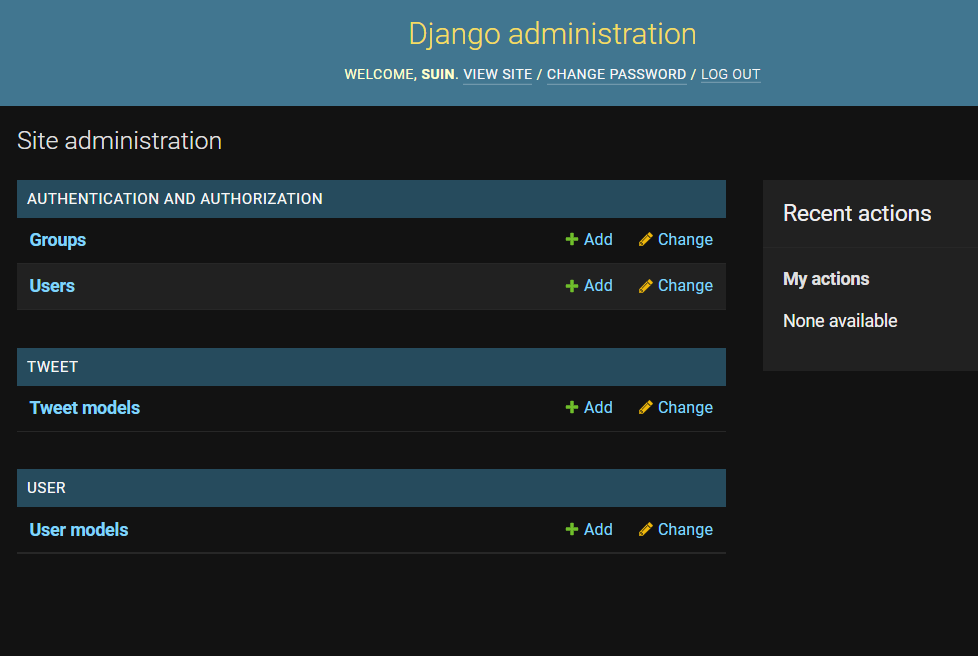Follow the Change link for User models
Image resolution: width=978 pixels, height=656 pixels.
pos(685,529)
